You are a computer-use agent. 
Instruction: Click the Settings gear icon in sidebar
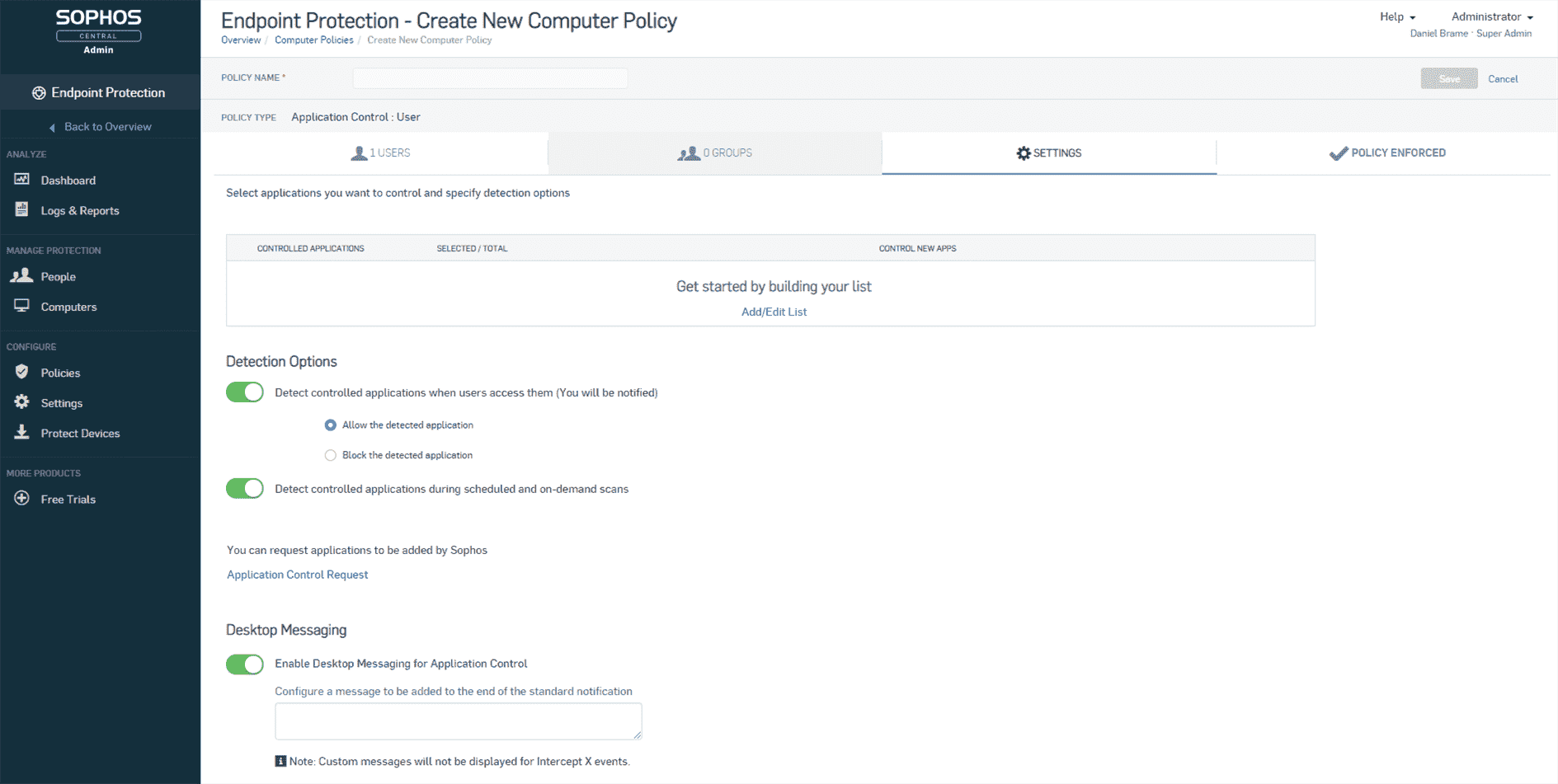[x=22, y=401]
